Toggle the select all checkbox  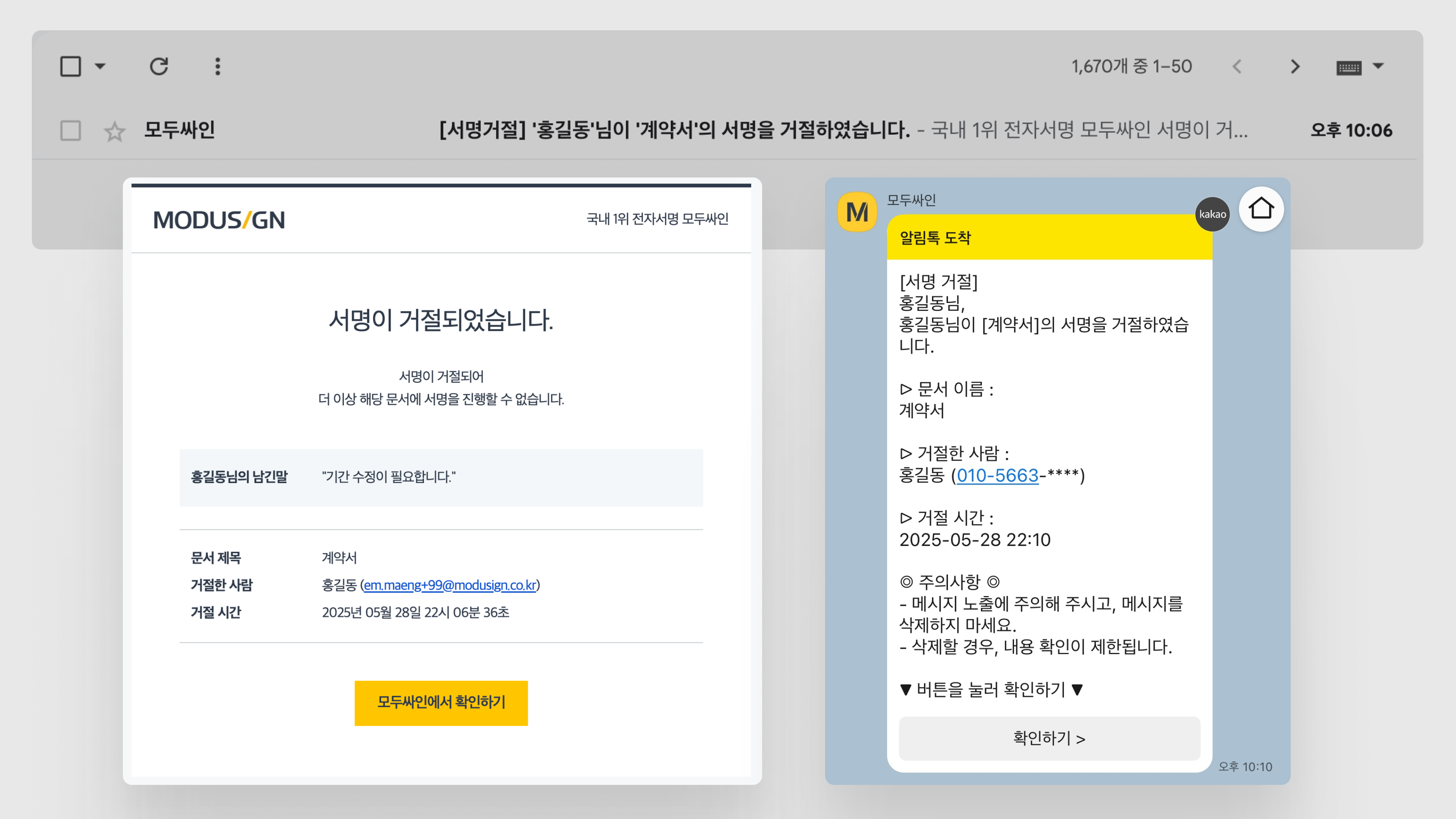click(71, 67)
